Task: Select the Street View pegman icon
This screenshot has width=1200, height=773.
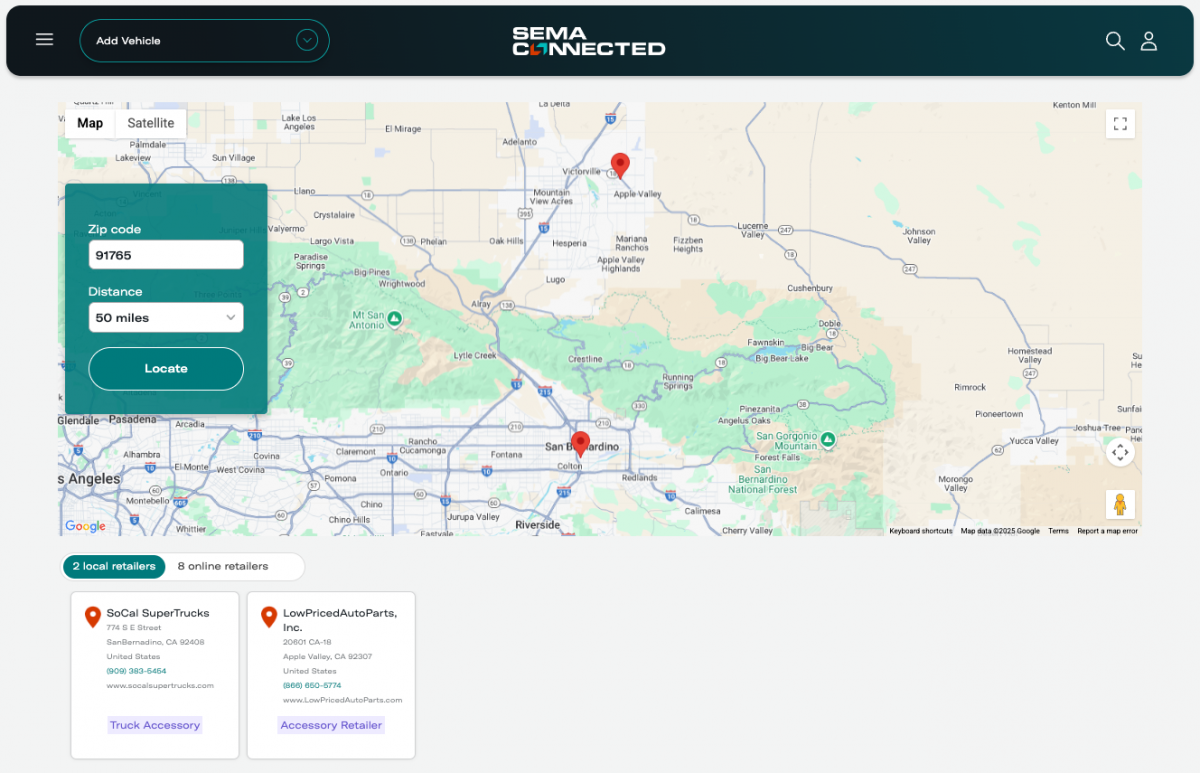Action: pyautogui.click(x=1120, y=504)
